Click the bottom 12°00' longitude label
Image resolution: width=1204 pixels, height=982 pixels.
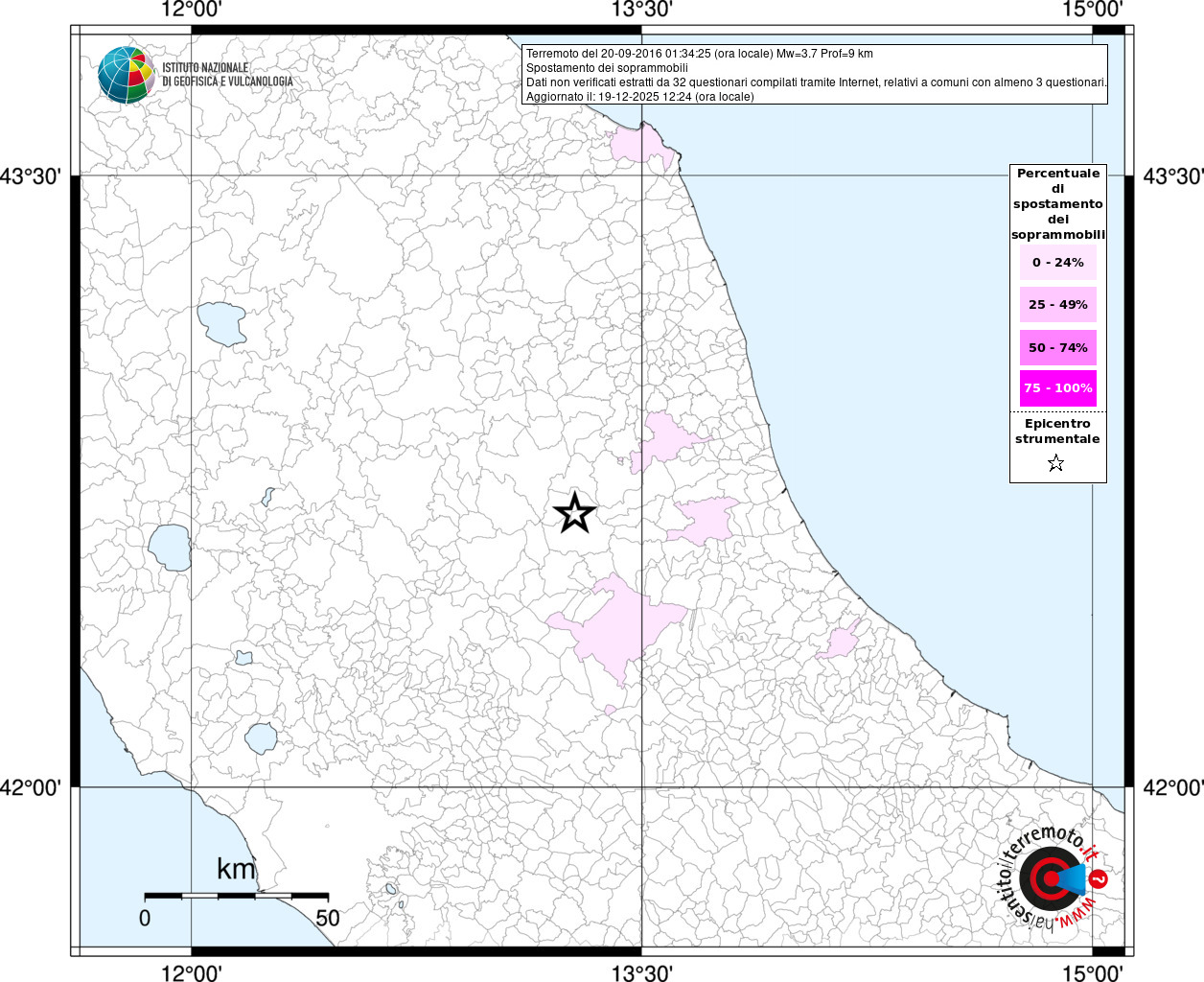coord(192,971)
